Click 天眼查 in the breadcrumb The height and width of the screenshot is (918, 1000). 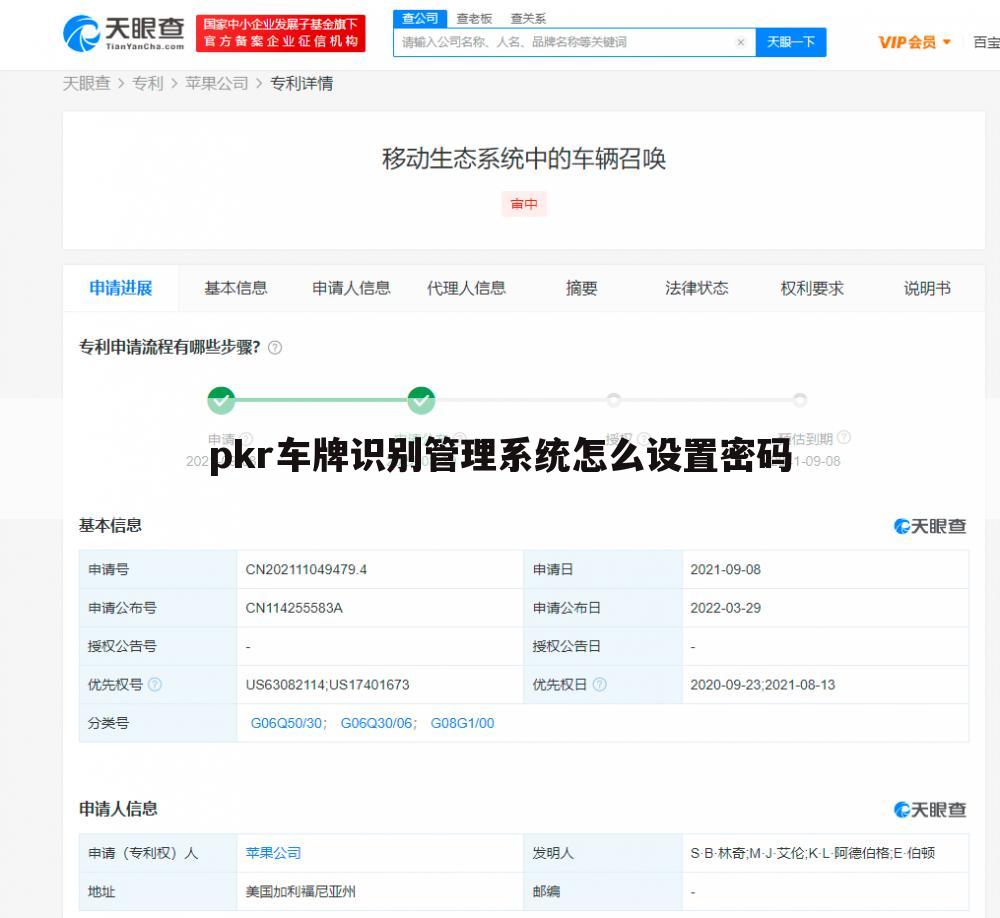(x=86, y=84)
